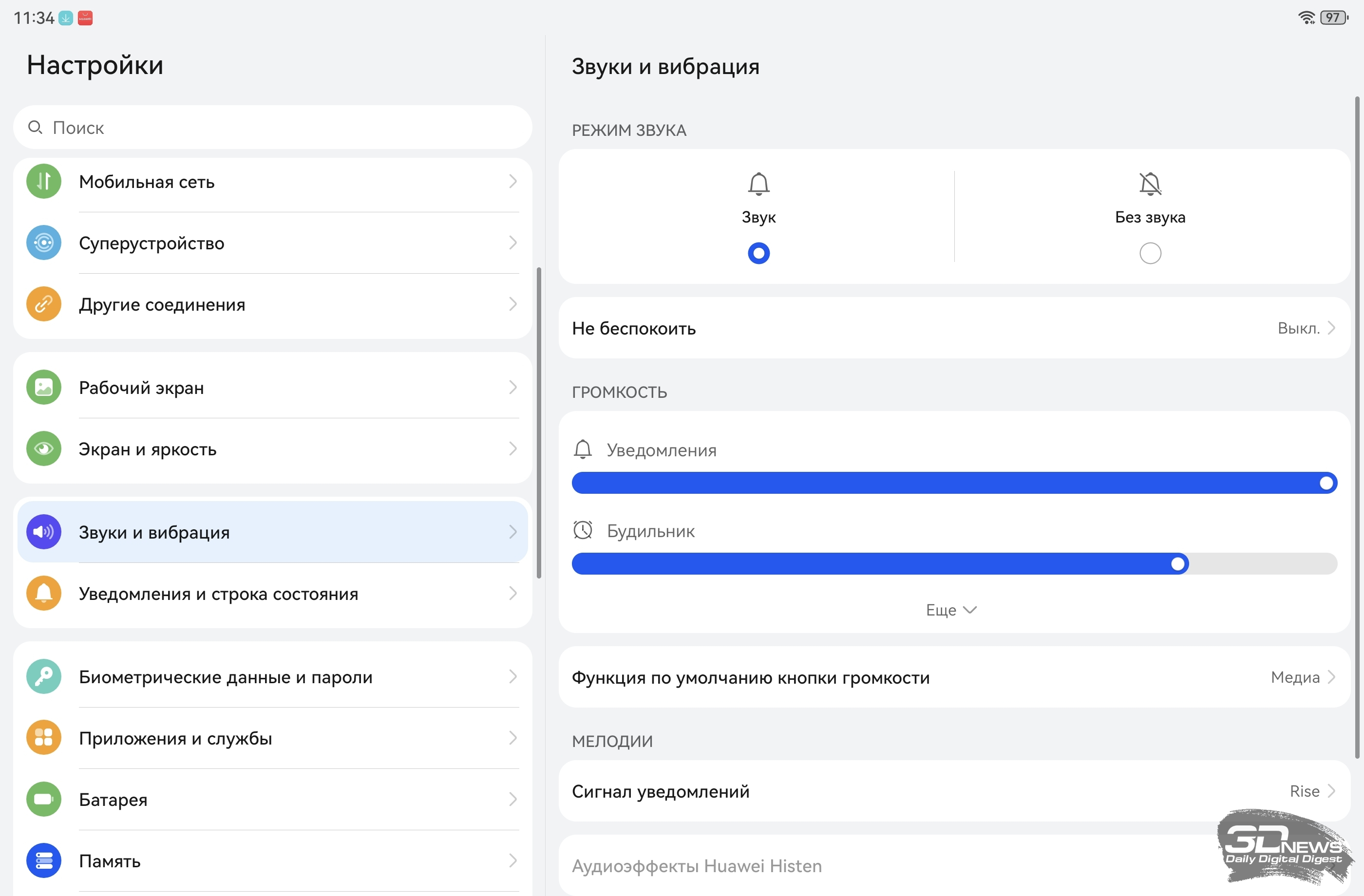Click the orange Другие соединения link icon
The image size is (1364, 896).
[x=43, y=304]
